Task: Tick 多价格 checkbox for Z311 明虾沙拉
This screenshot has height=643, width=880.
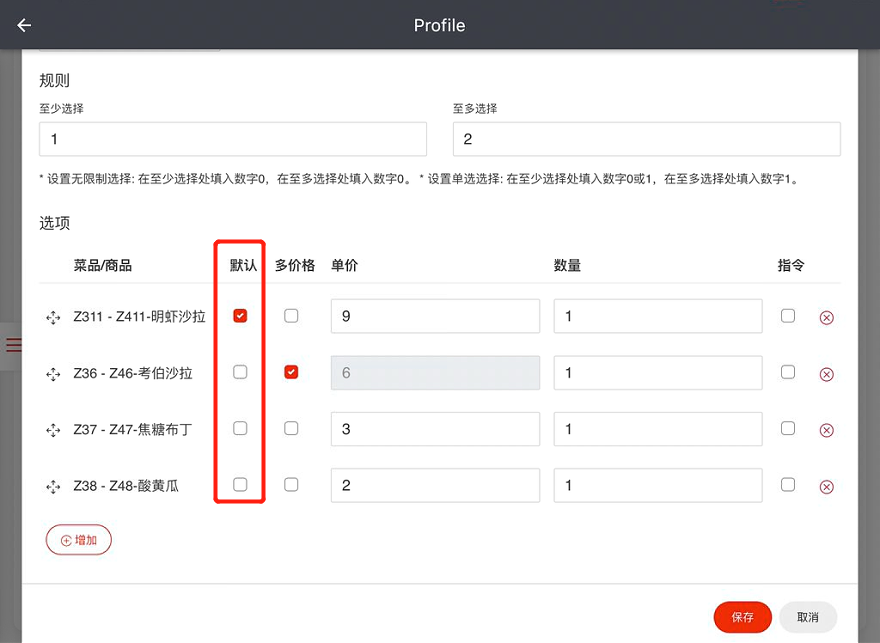Action: tap(291, 316)
